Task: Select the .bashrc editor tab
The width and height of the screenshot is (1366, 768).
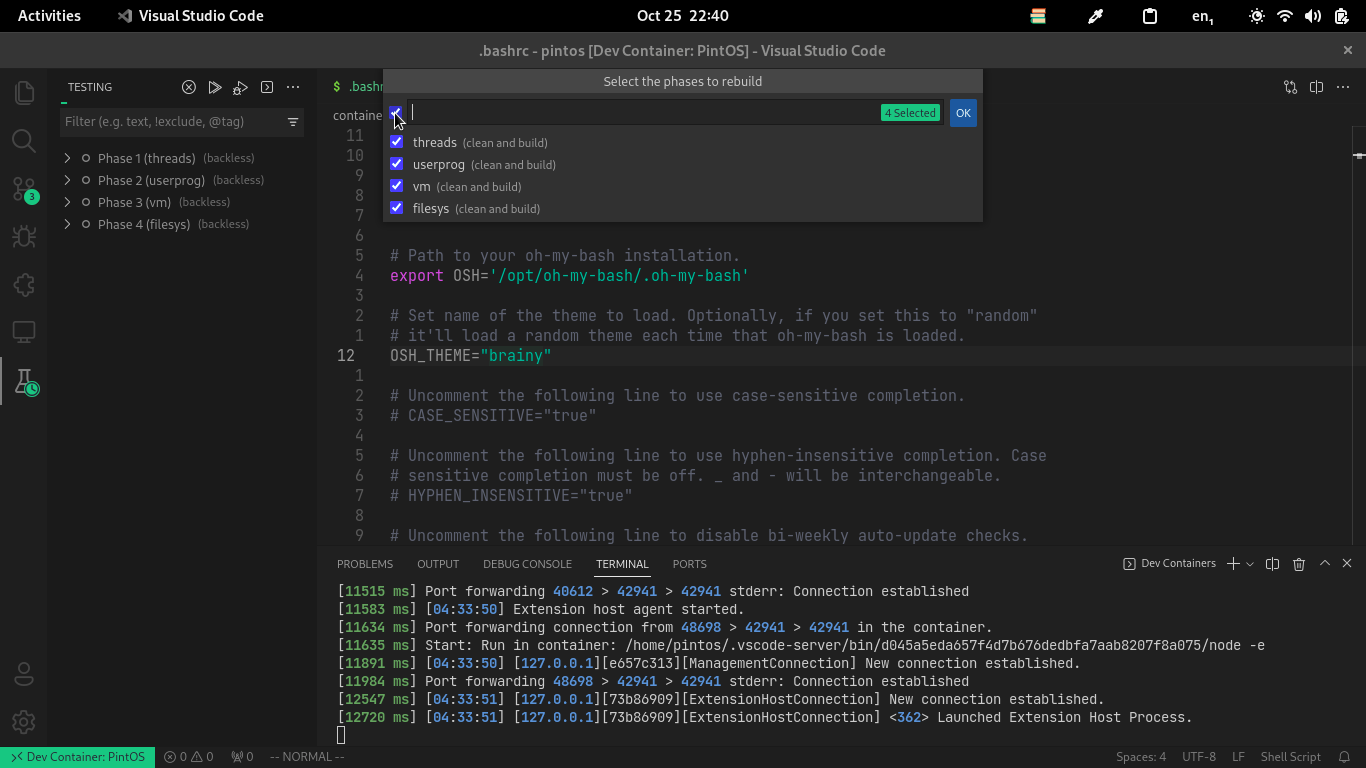Action: tap(357, 87)
